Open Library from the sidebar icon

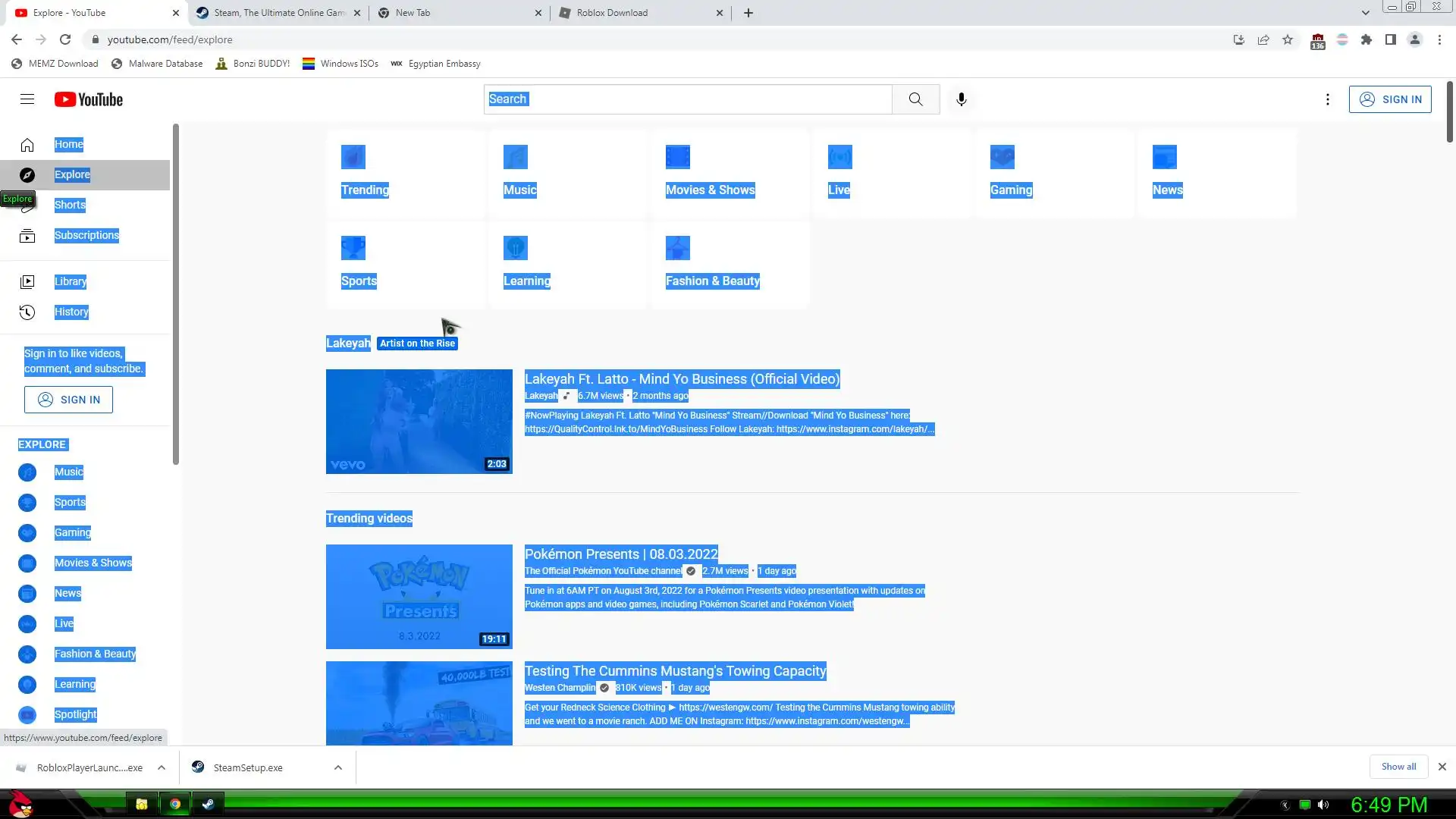click(27, 281)
